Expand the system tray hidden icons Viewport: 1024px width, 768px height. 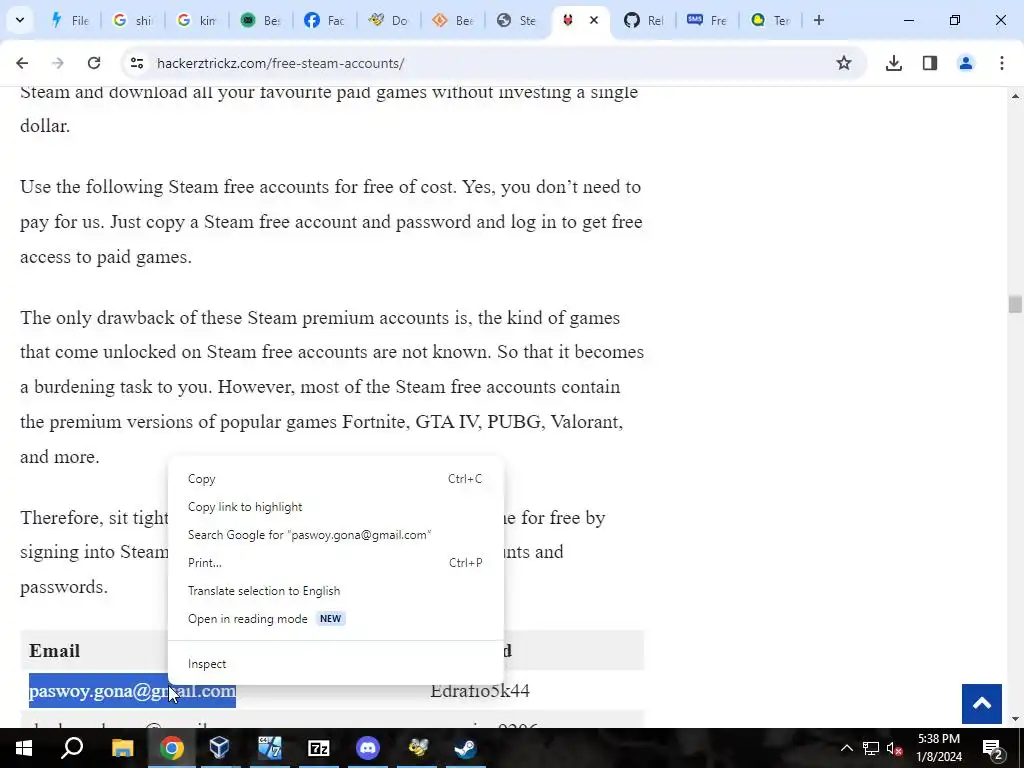[846, 748]
